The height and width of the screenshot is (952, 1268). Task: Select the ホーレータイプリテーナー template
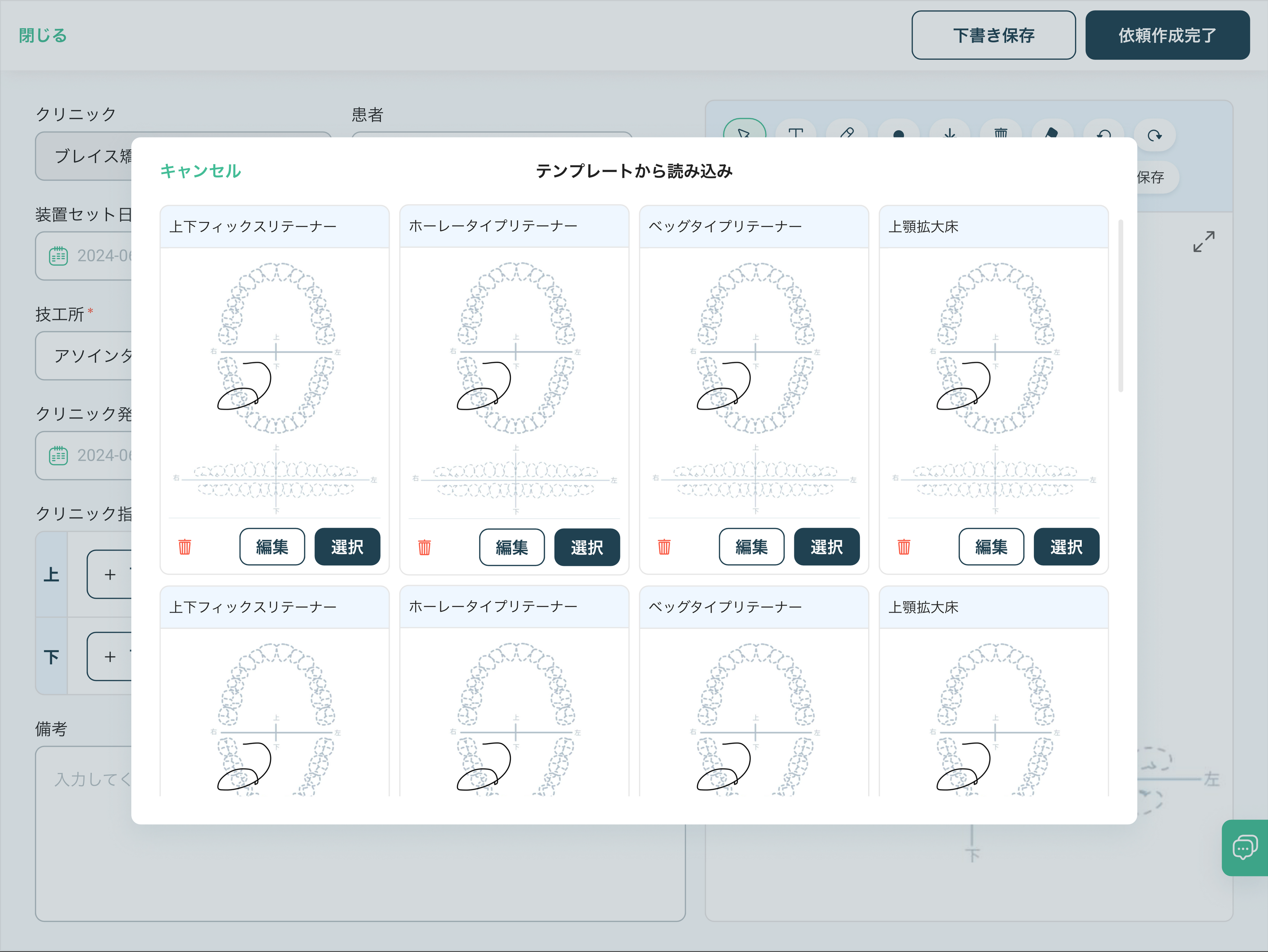(x=587, y=547)
